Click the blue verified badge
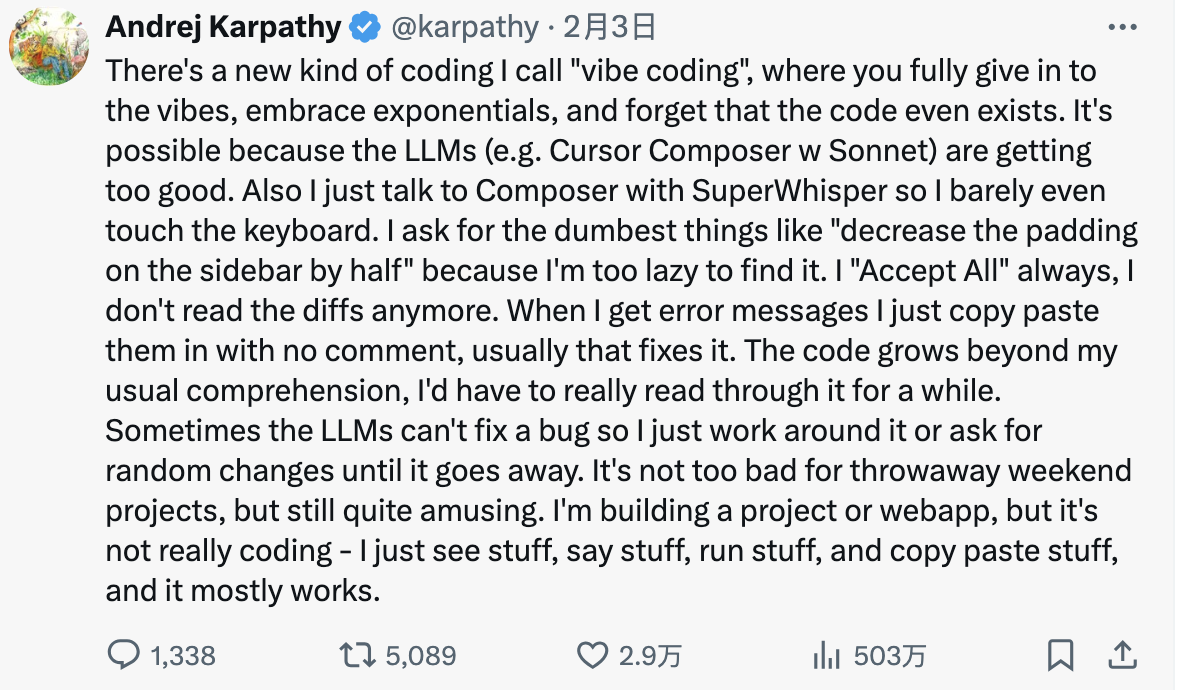1178x690 pixels. point(363,28)
